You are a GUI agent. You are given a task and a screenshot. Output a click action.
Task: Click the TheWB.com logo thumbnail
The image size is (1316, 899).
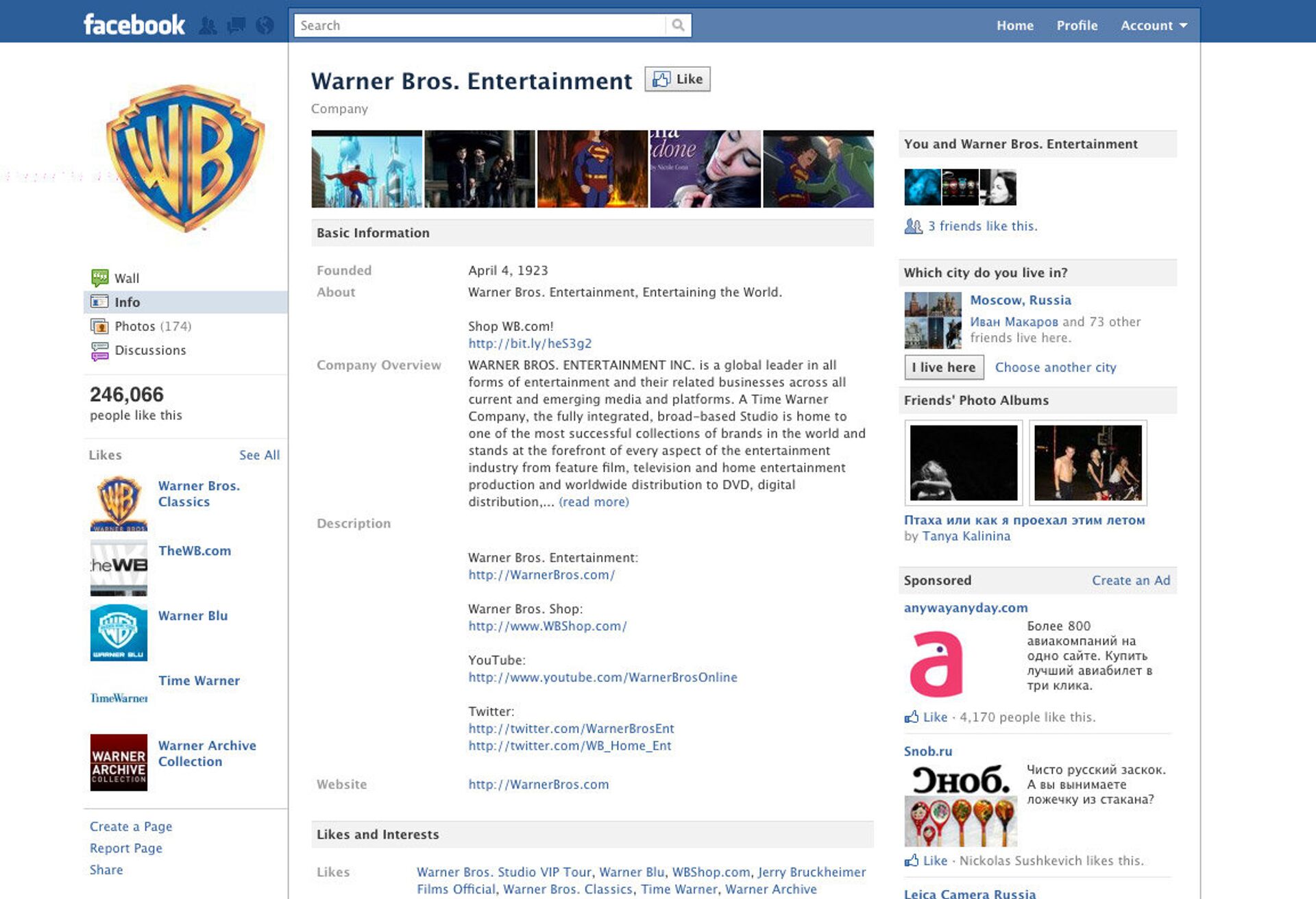pyautogui.click(x=119, y=567)
